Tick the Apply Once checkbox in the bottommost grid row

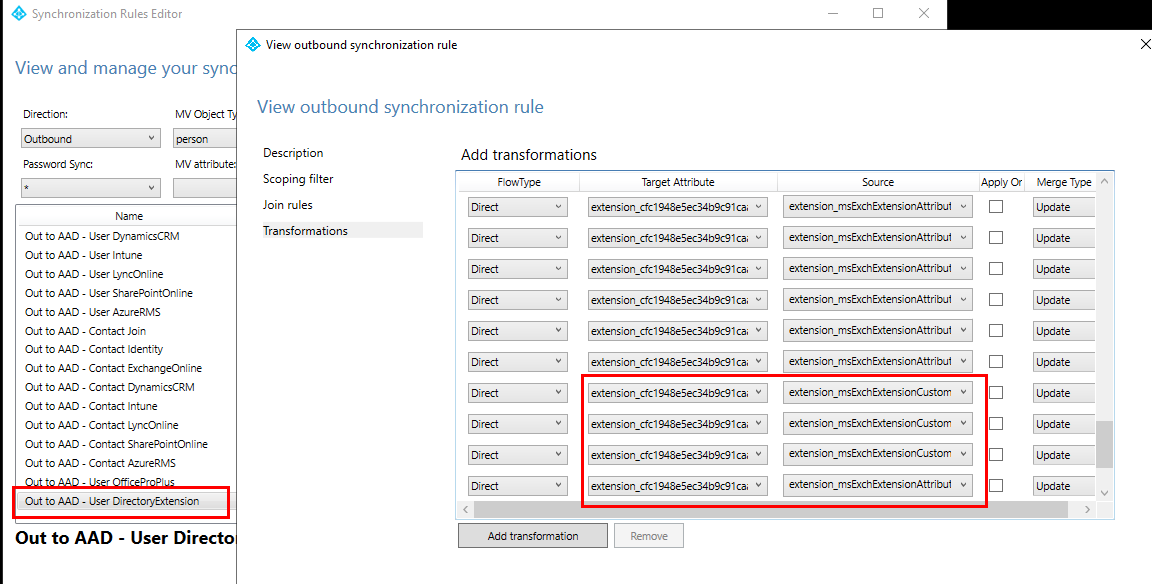(x=996, y=486)
